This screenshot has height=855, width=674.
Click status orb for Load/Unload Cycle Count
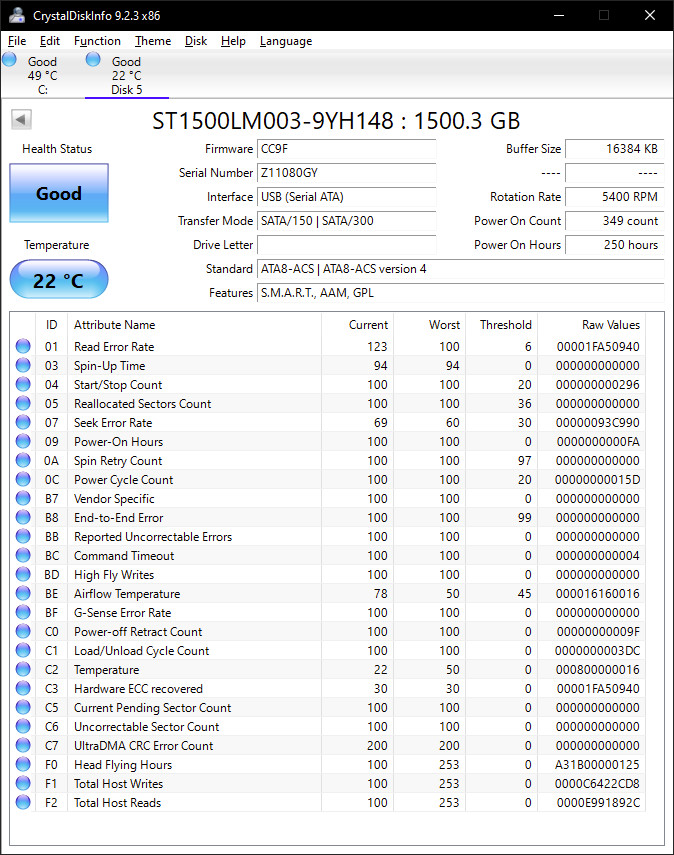pos(23,651)
